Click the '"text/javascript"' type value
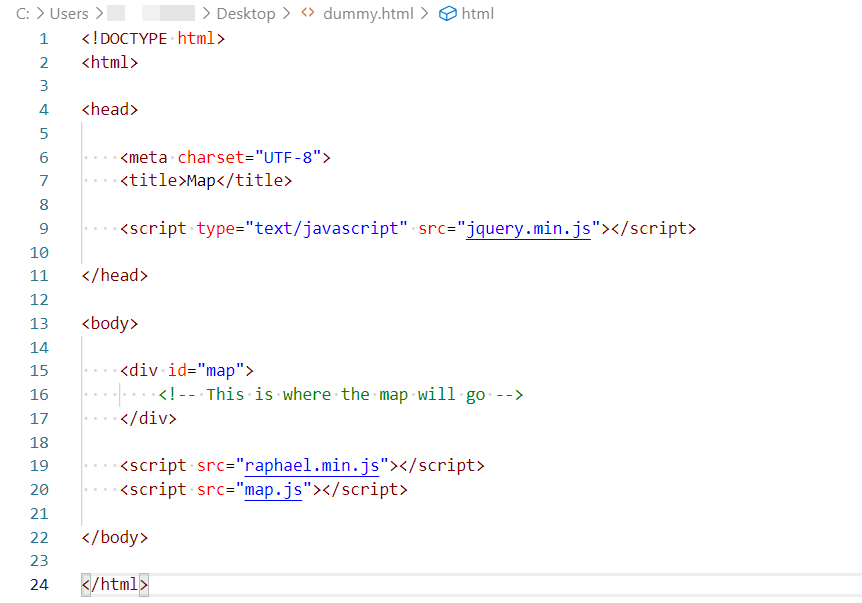This screenshot has width=862, height=603. pyautogui.click(x=327, y=228)
